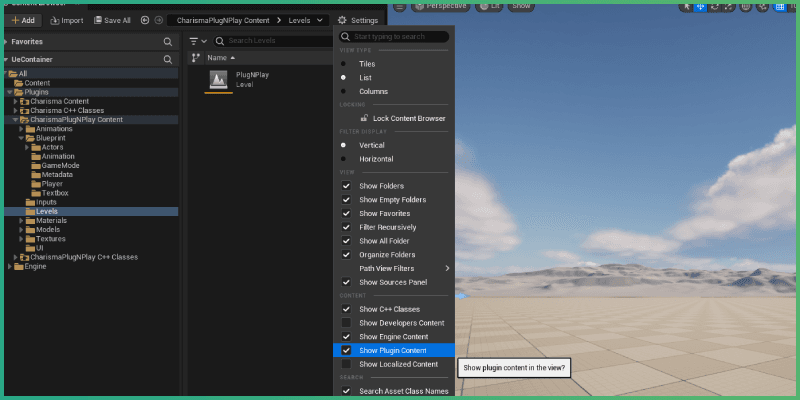Image resolution: width=800 pixels, height=400 pixels.
Task: Click the Blueprint folder icon
Action: pyautogui.click(x=30, y=138)
